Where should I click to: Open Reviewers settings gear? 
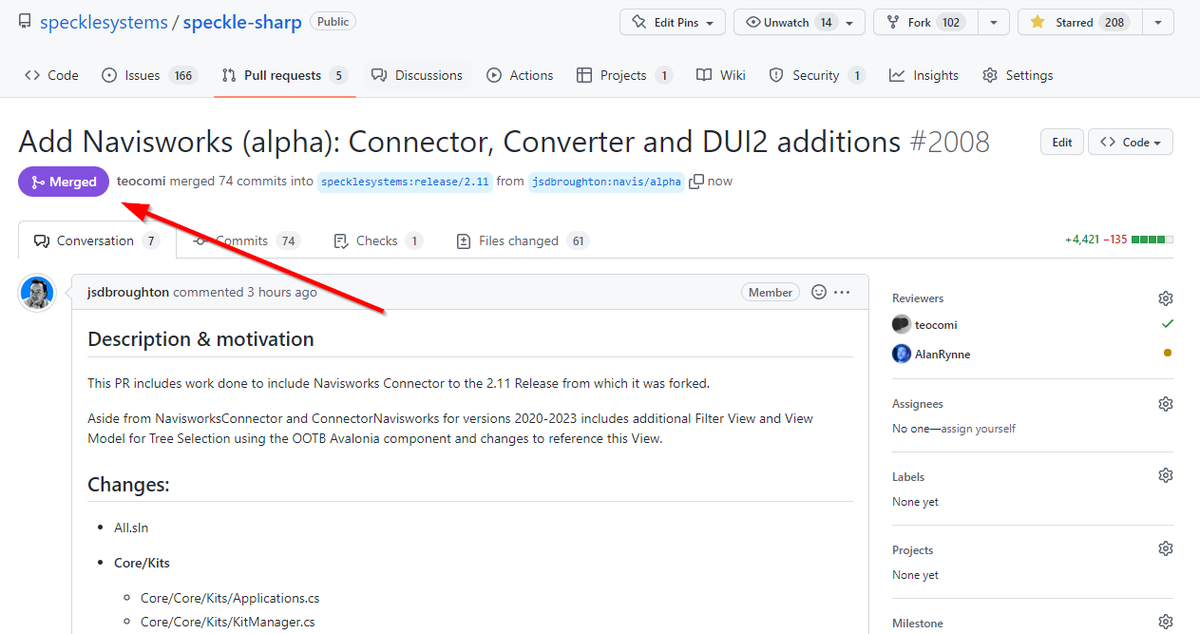(1165, 298)
